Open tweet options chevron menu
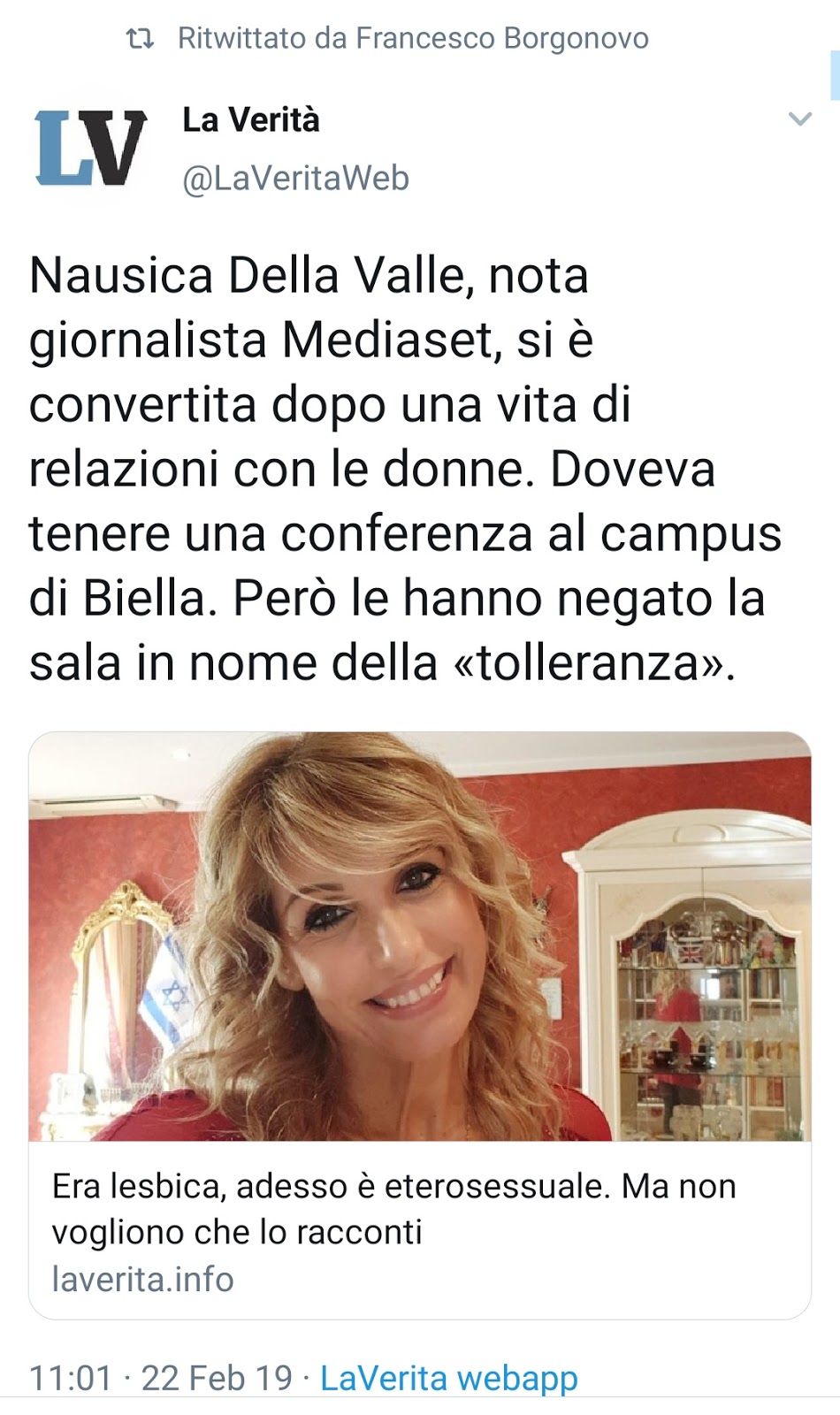This screenshot has width=840, height=1415. pos(799,119)
